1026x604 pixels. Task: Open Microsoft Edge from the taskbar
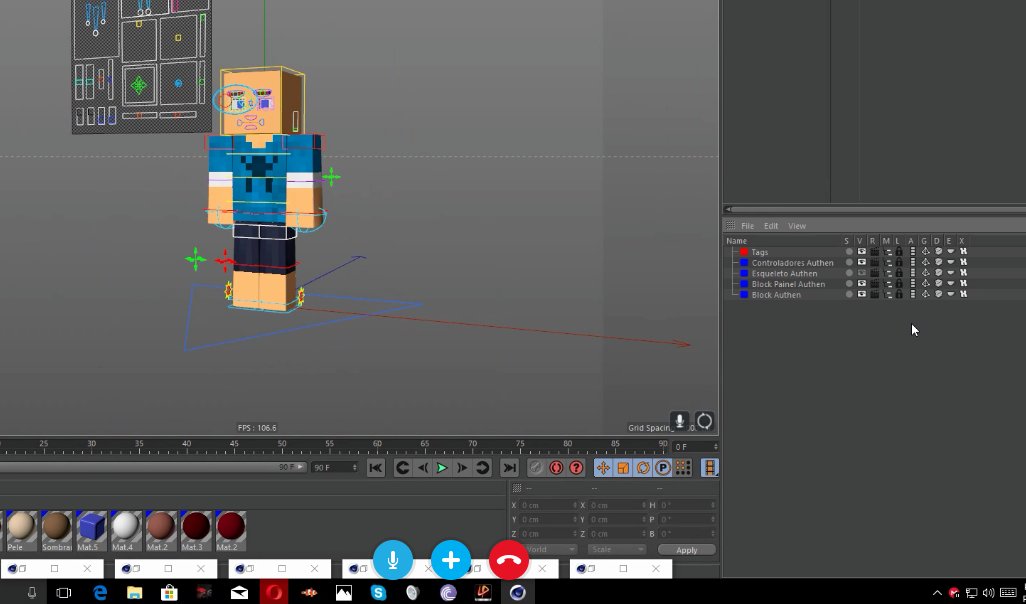pyautogui.click(x=99, y=592)
